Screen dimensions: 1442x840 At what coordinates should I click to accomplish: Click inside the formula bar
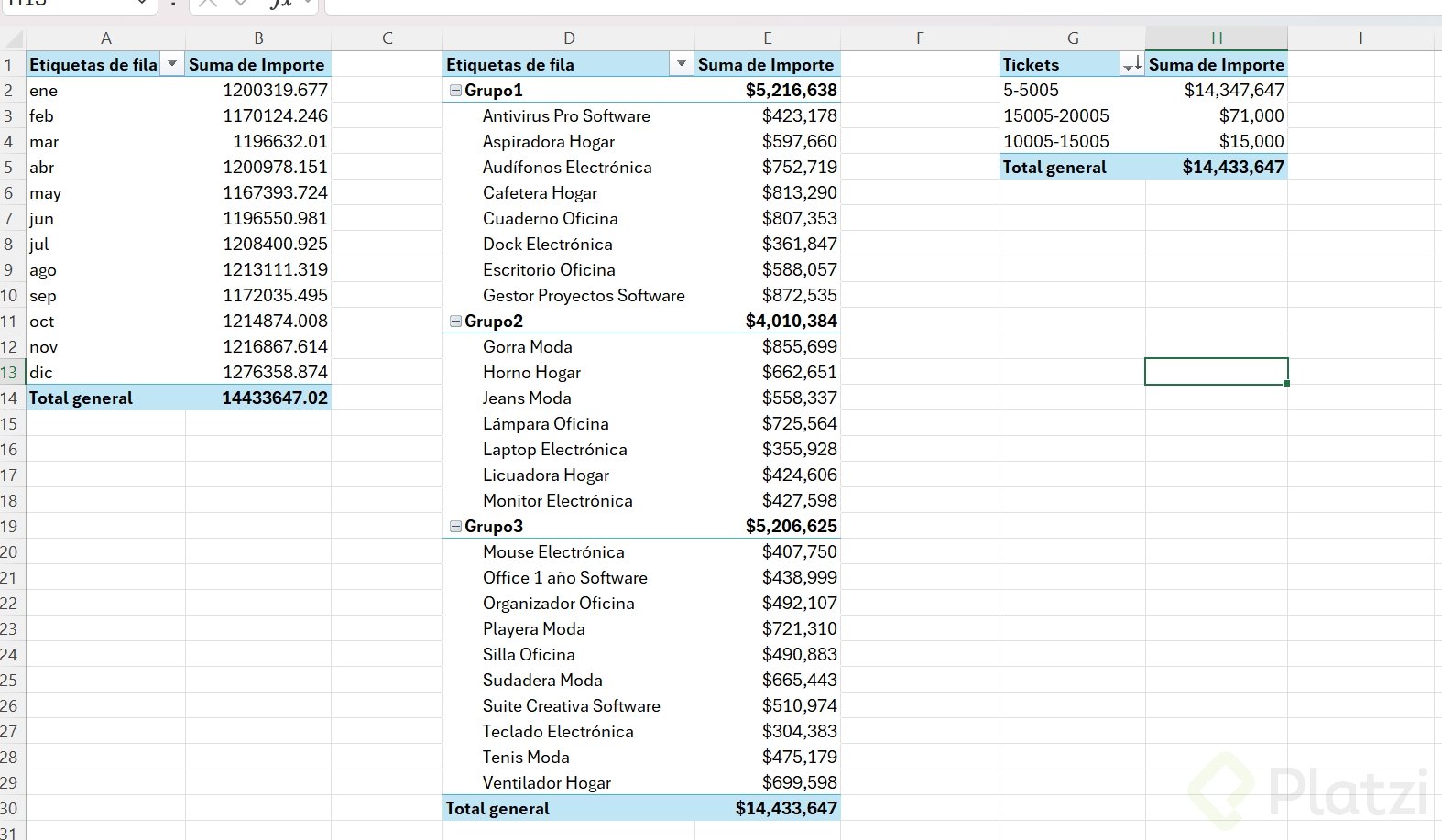[825, 5]
